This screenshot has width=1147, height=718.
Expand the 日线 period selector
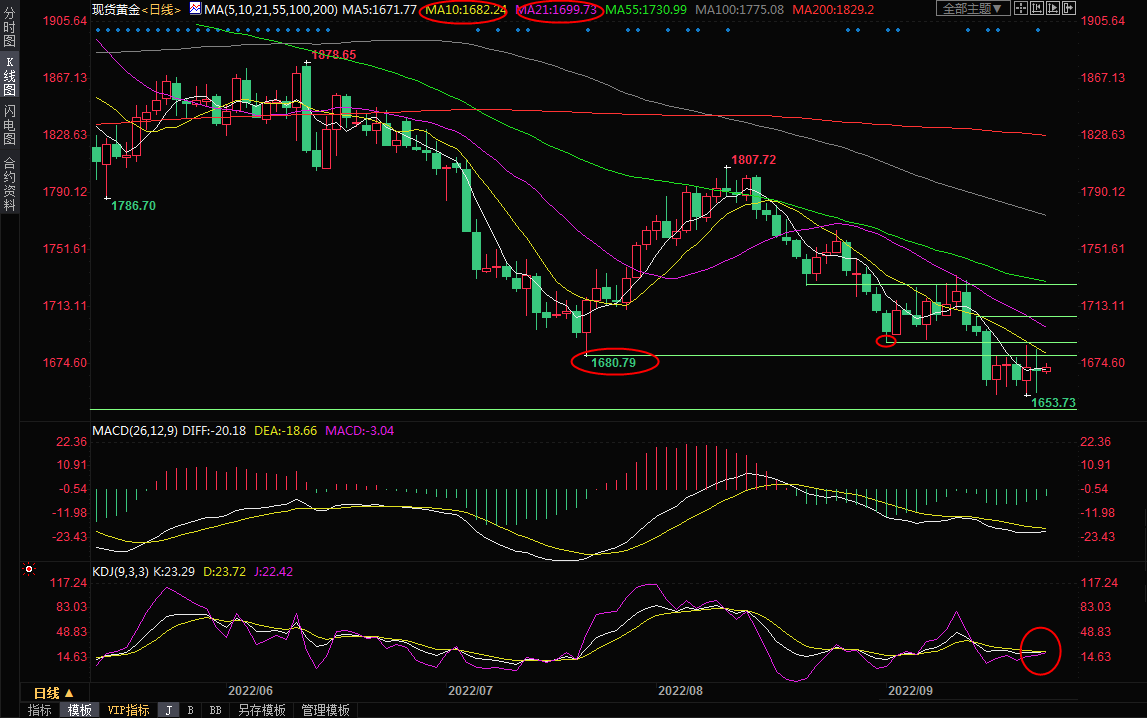click(x=53, y=692)
